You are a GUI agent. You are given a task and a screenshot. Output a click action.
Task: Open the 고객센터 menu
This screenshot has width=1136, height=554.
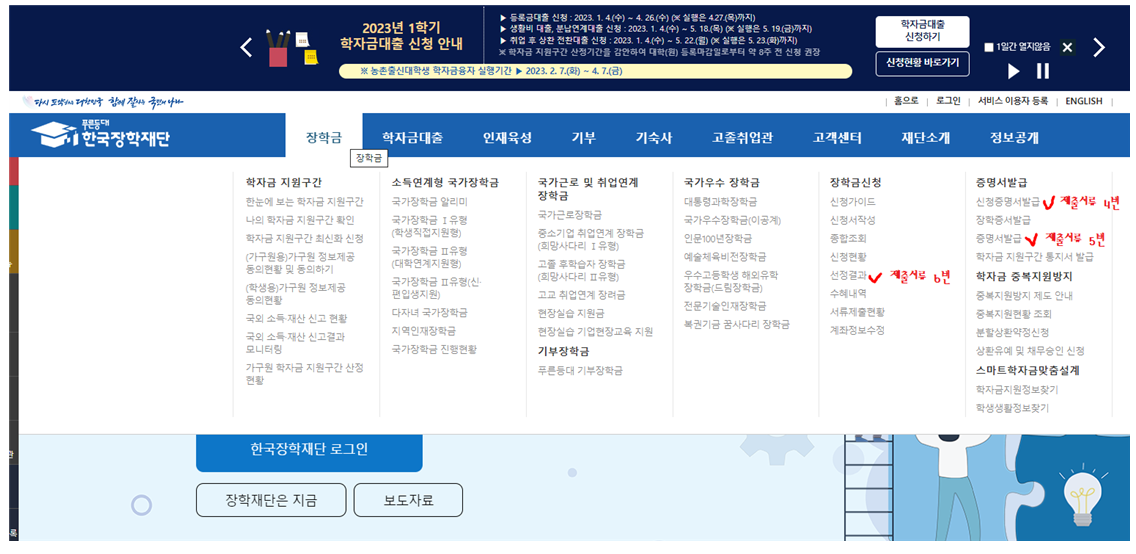click(x=837, y=138)
